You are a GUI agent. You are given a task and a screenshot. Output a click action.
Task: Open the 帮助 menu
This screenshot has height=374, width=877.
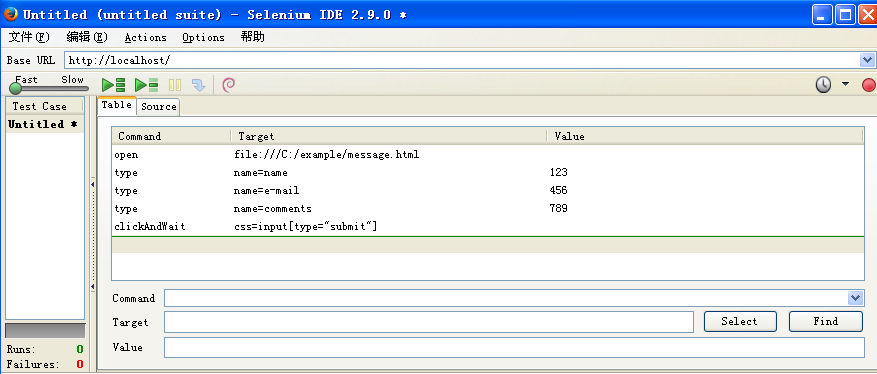tap(252, 37)
